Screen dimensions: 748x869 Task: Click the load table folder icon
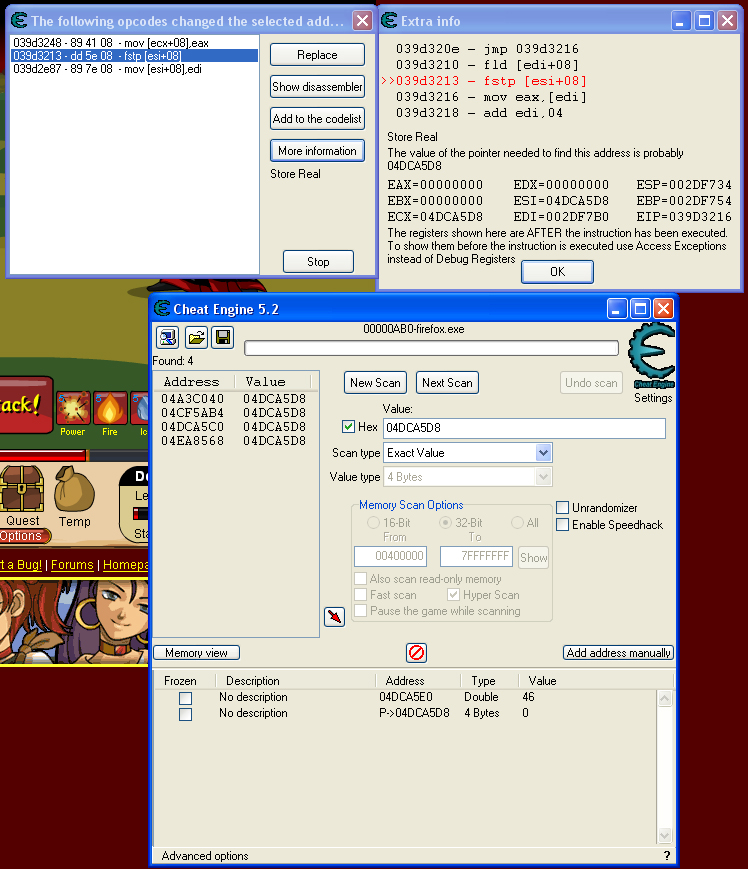tap(195, 337)
